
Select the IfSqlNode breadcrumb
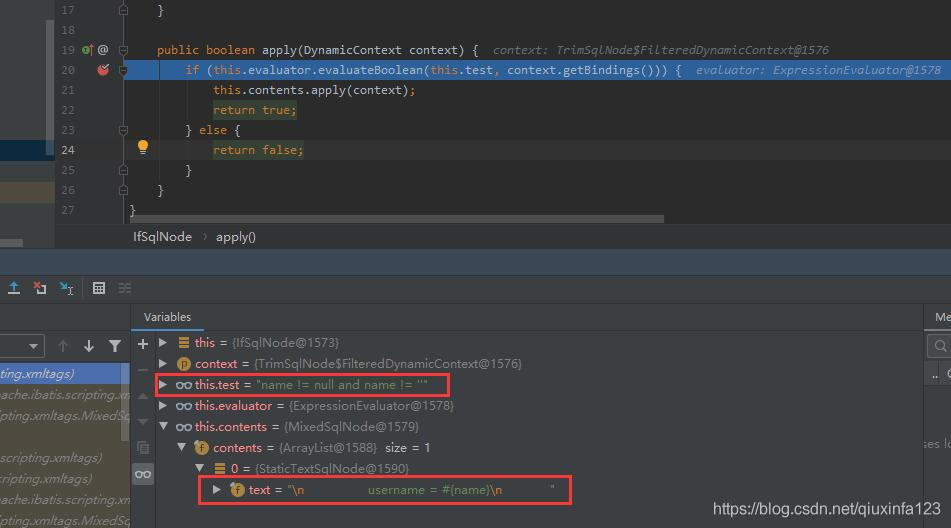click(162, 237)
